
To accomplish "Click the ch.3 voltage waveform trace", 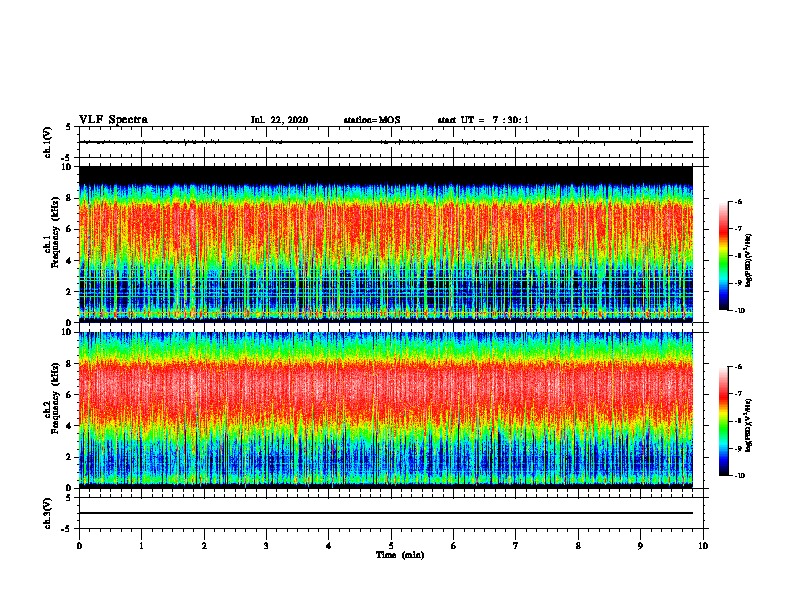I will pyautogui.click(x=386, y=513).
